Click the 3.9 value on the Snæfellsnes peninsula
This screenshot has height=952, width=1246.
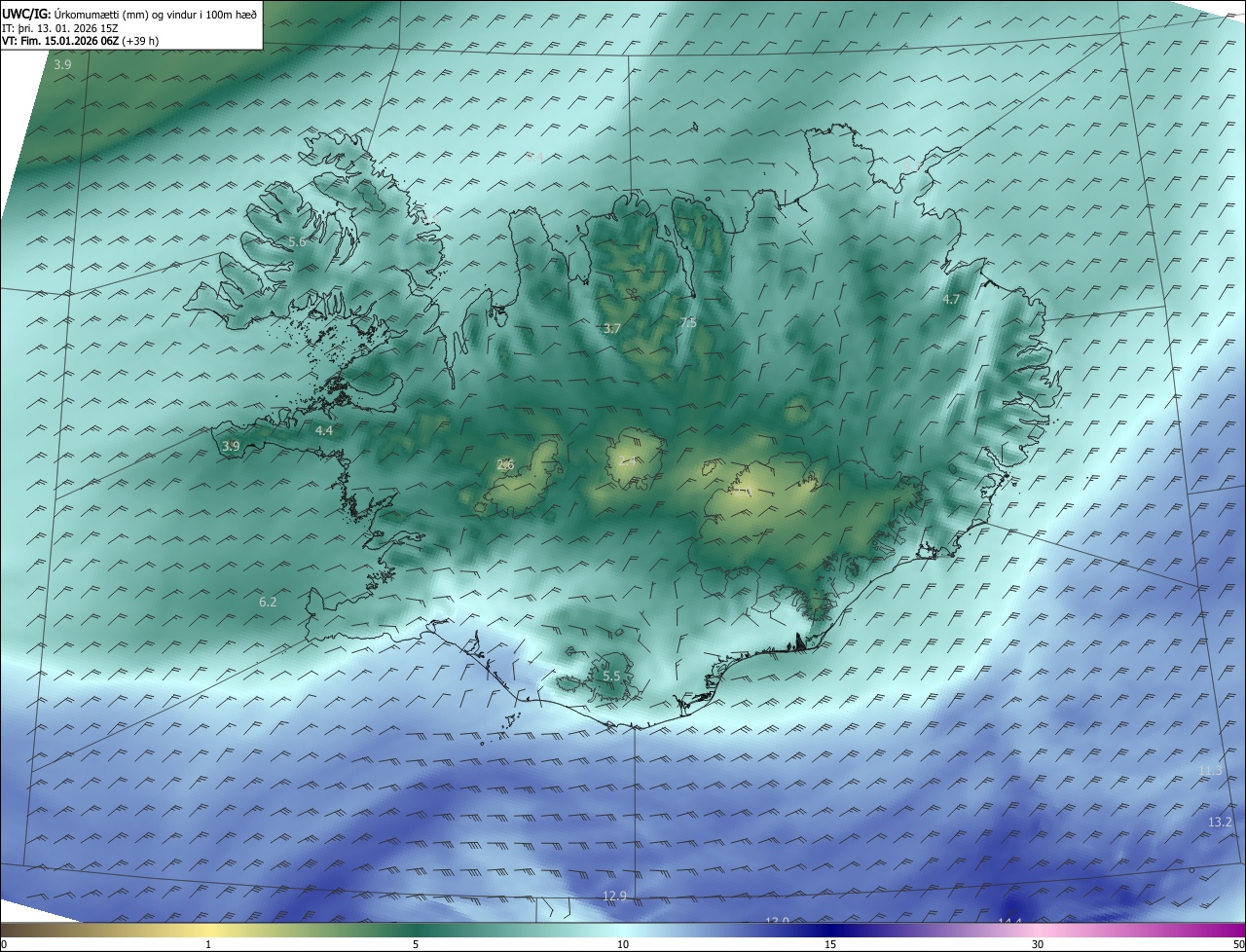coord(231,446)
